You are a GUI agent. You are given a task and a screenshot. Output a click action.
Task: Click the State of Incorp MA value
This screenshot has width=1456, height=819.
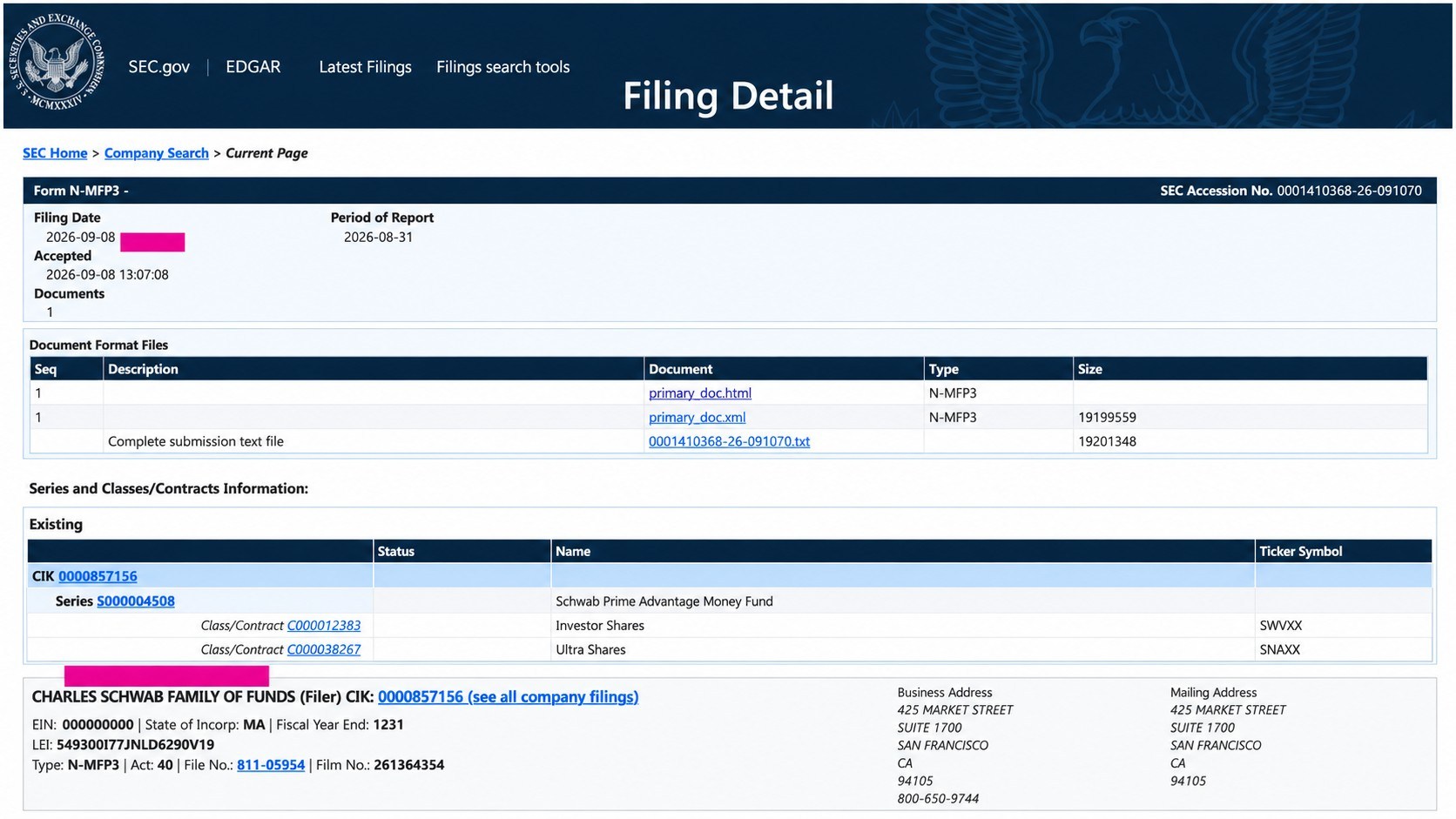[x=254, y=725]
